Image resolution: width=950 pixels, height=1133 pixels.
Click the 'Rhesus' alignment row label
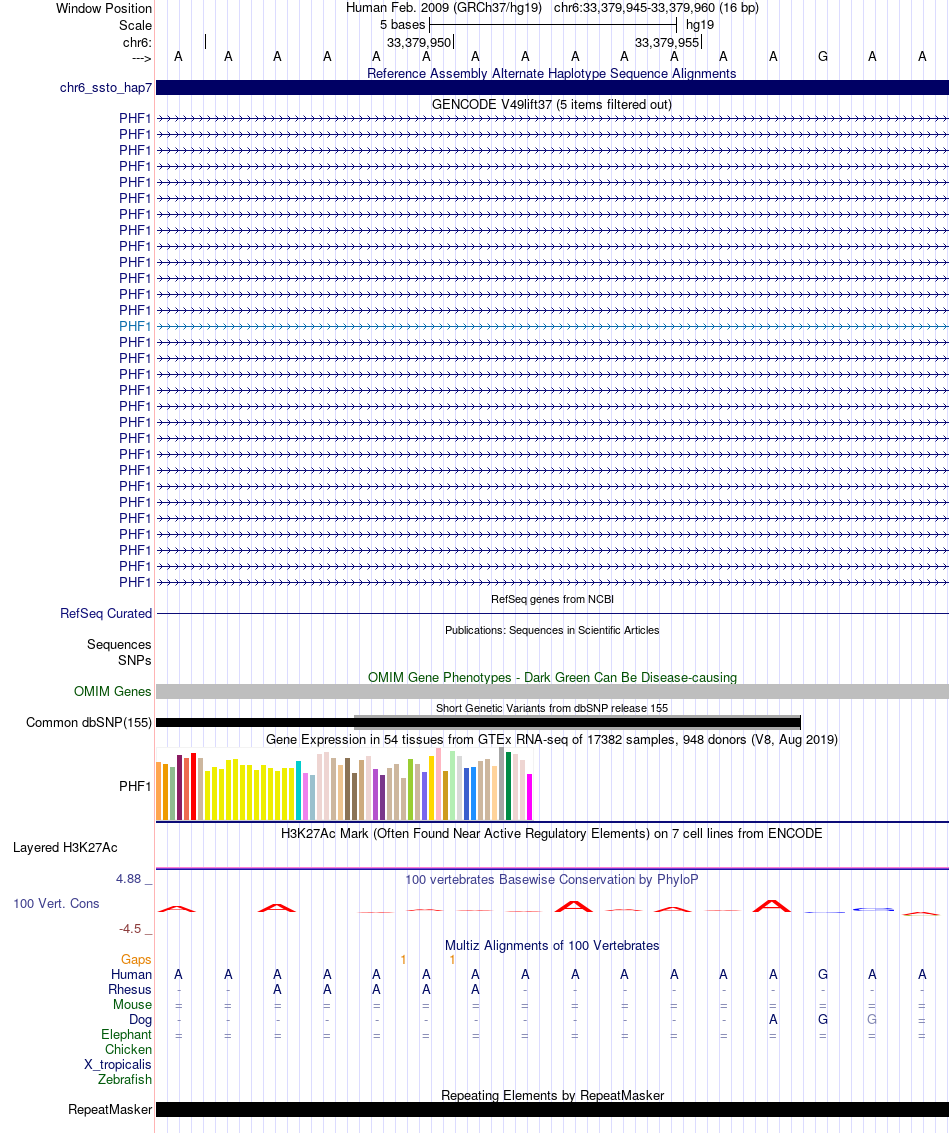(x=130, y=990)
